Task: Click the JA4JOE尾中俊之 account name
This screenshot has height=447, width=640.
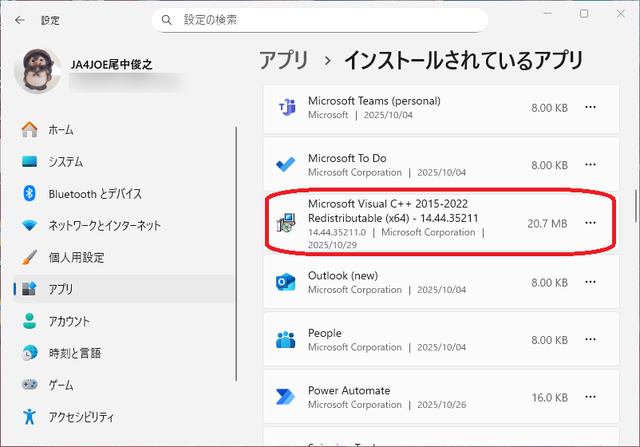Action: point(111,64)
